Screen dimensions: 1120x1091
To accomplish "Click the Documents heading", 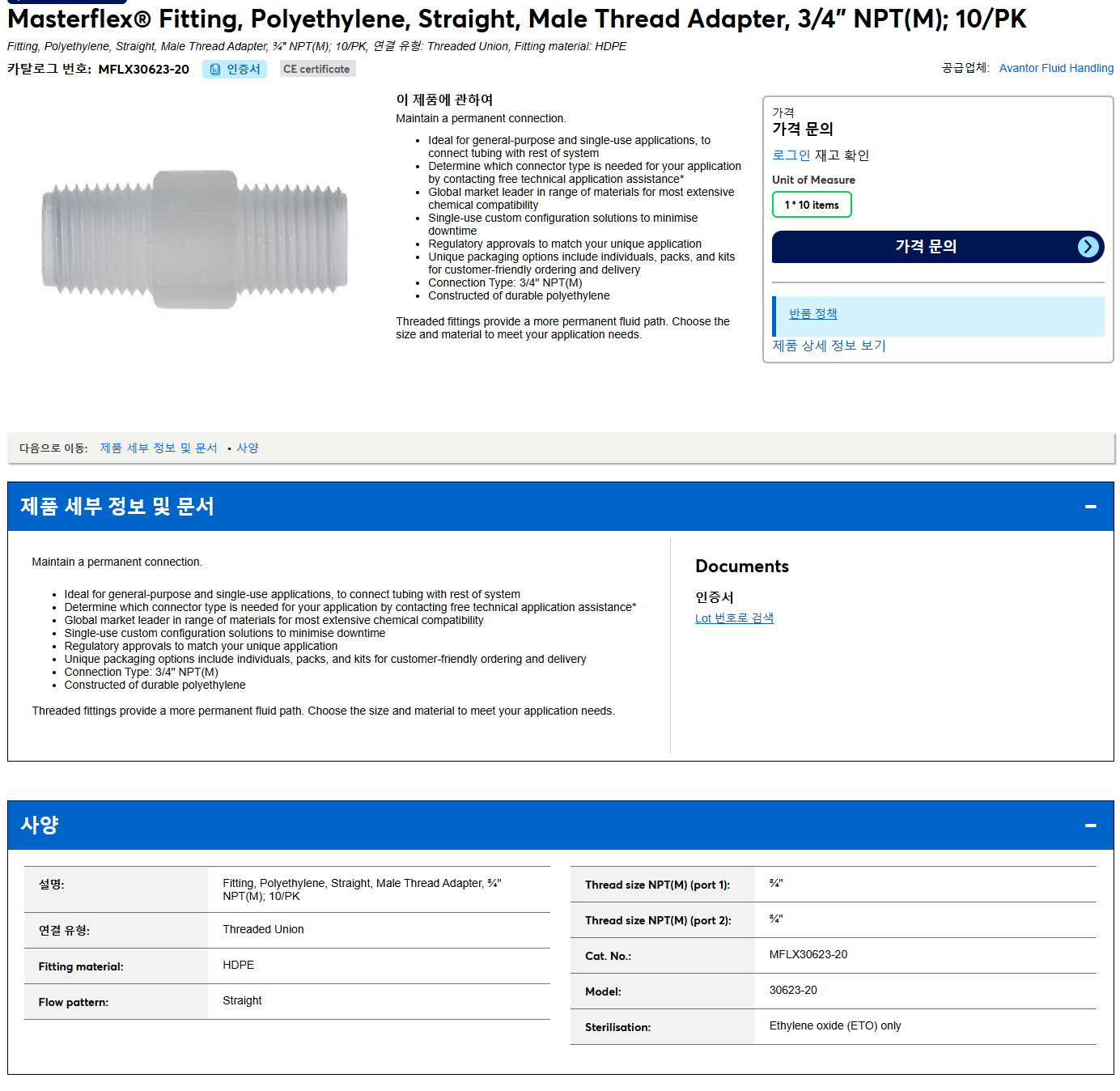I will 742,567.
